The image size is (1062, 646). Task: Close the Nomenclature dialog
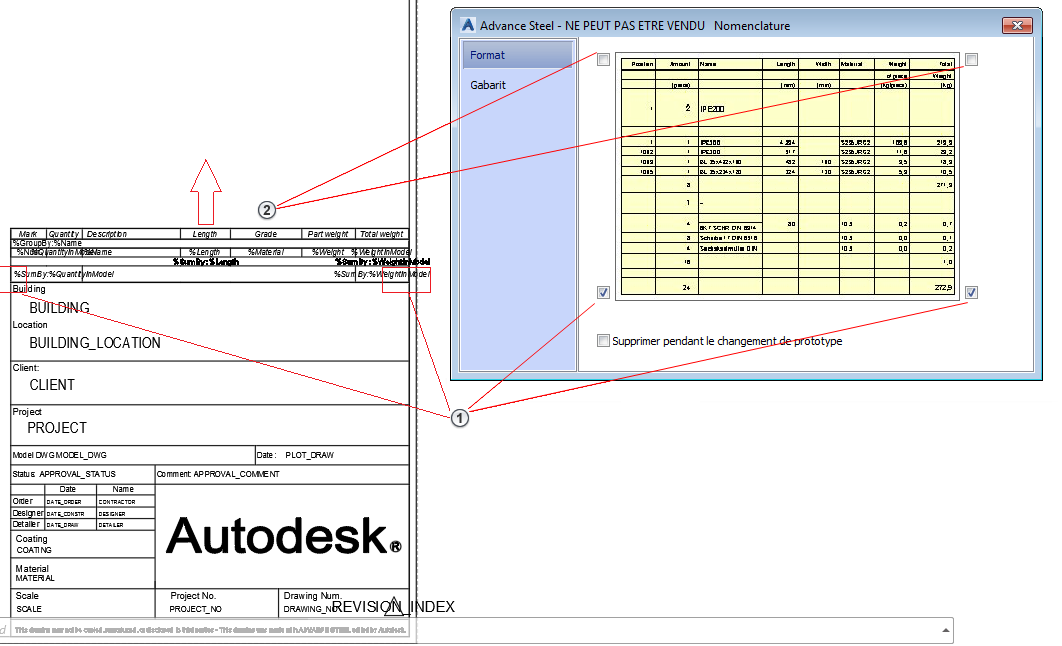pos(1017,26)
